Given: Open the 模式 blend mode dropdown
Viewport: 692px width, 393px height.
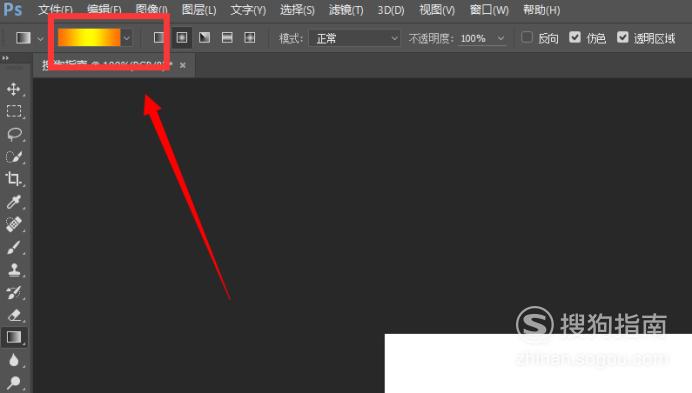Looking at the screenshot, I should click(x=354, y=39).
